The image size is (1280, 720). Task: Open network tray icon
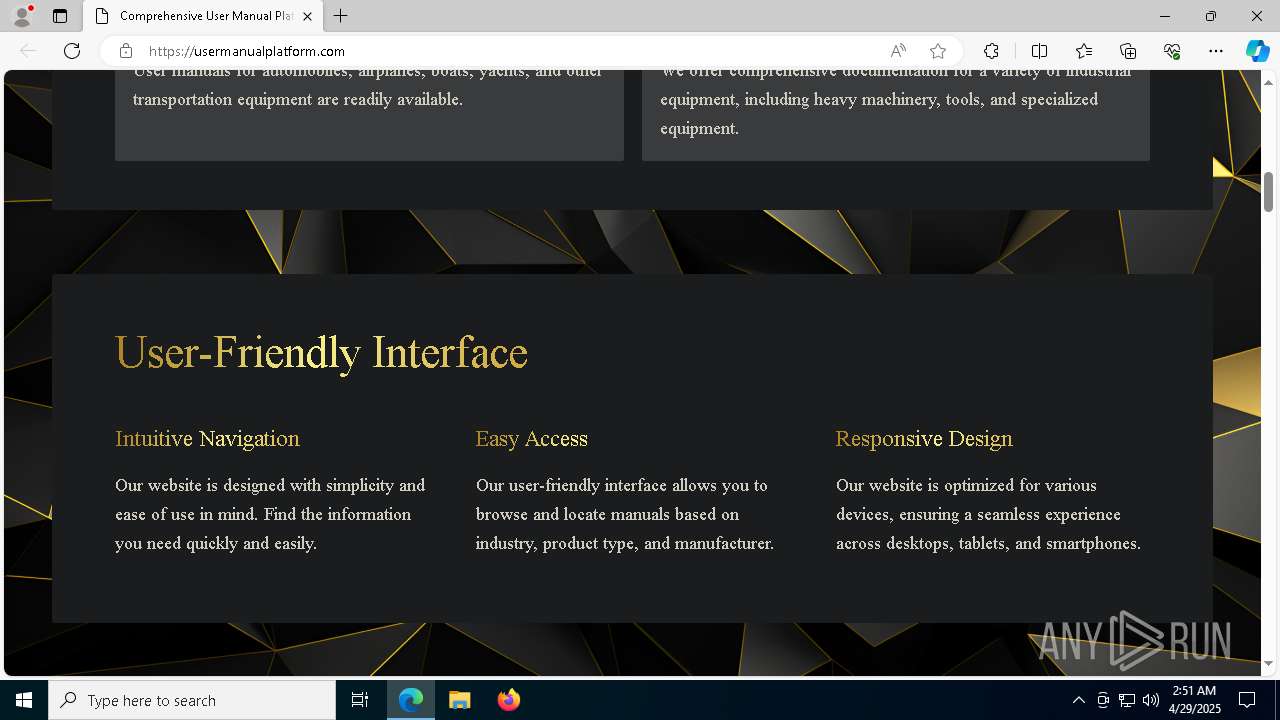point(1127,700)
